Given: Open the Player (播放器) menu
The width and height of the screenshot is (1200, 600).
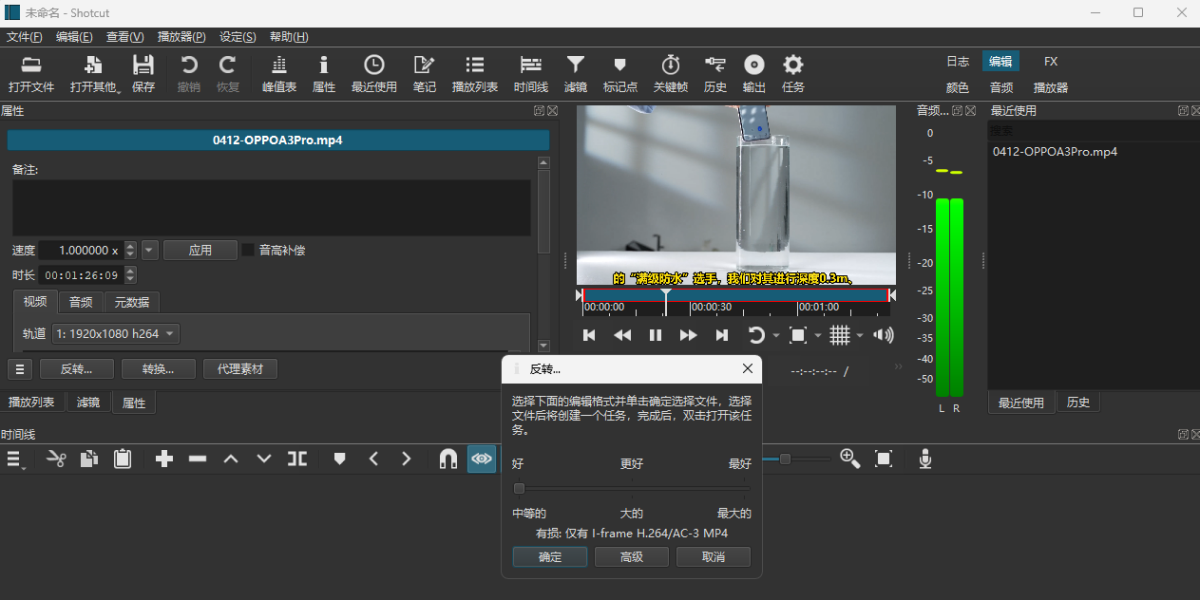Looking at the screenshot, I should [181, 37].
